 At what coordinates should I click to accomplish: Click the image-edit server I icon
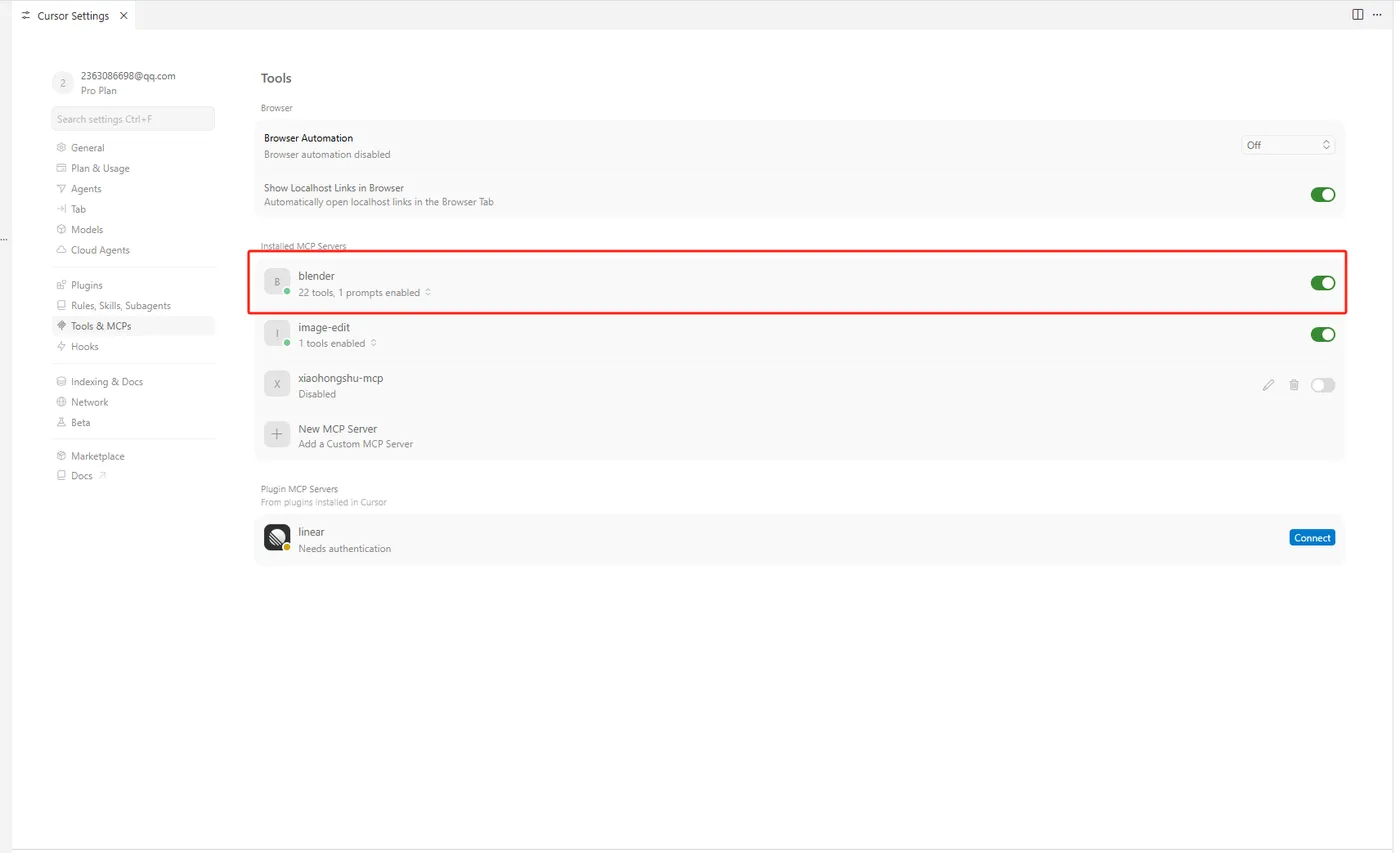[277, 333]
